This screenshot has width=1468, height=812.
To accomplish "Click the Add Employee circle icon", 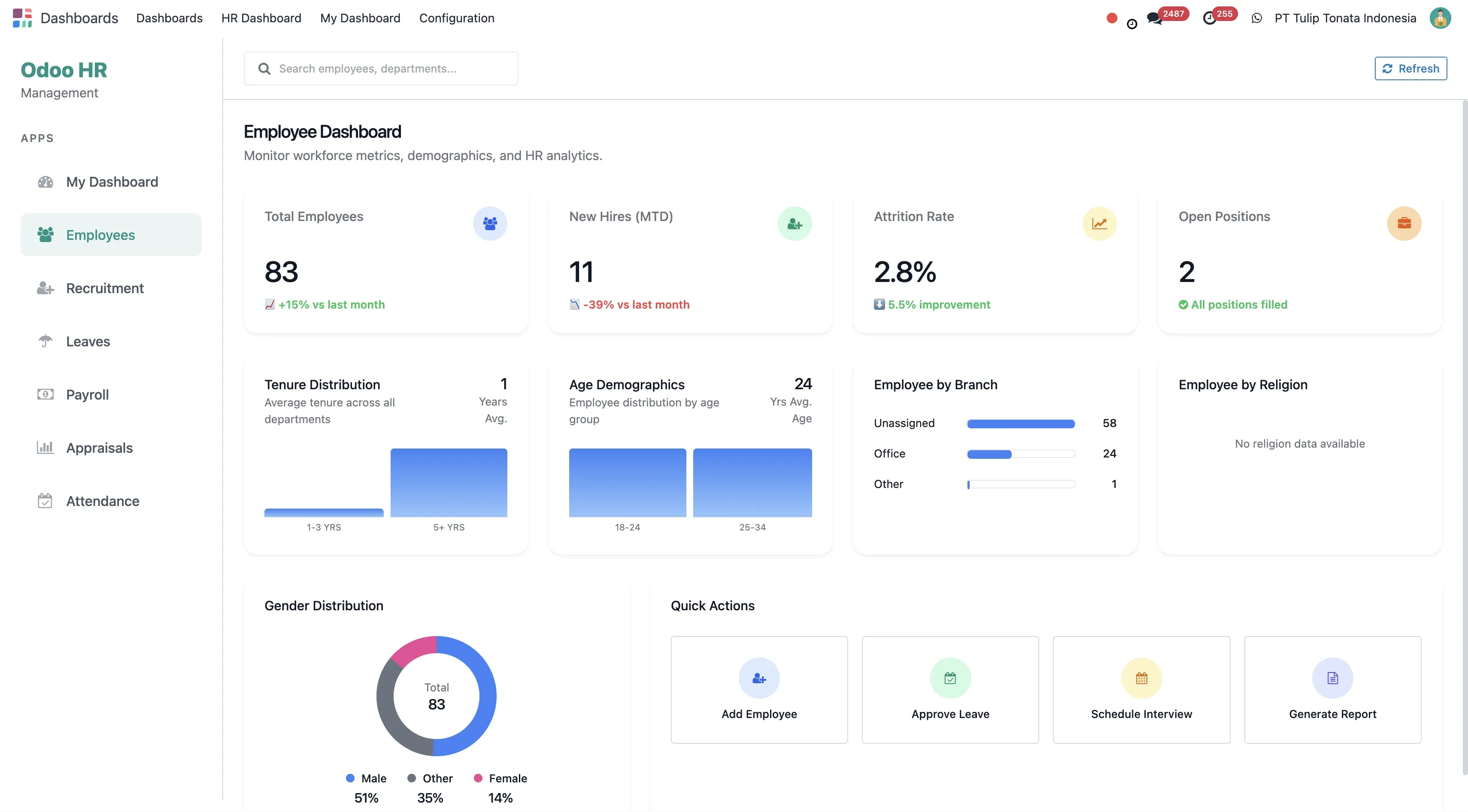I will (x=759, y=678).
